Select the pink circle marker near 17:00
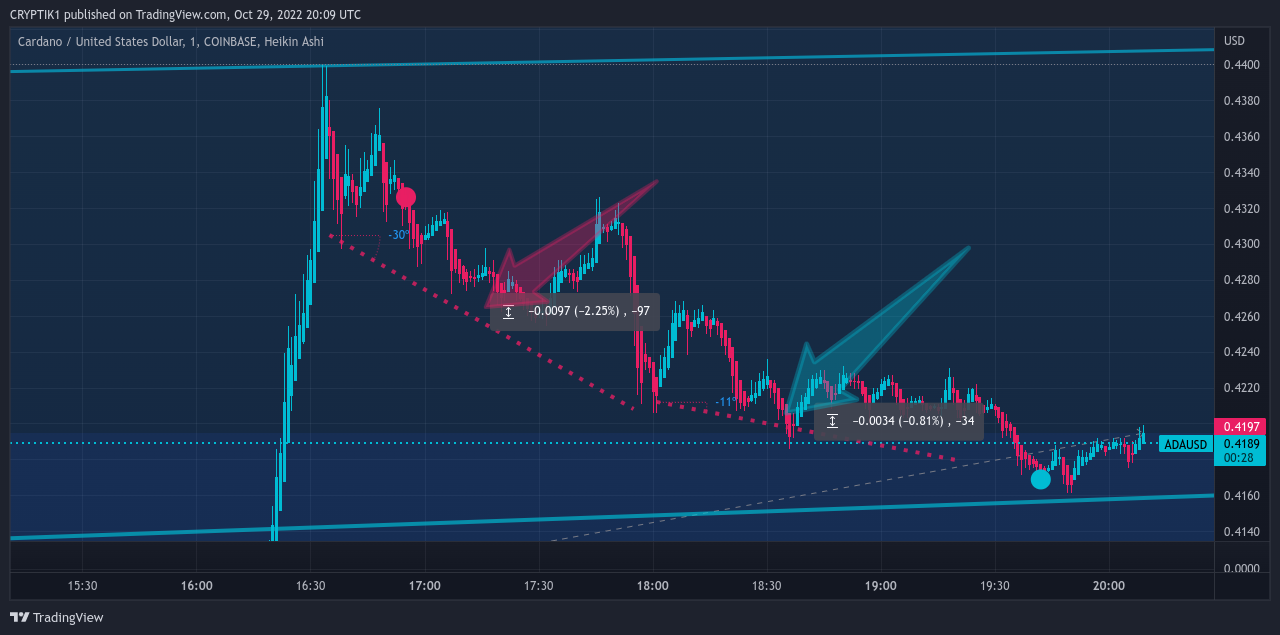This screenshot has height=635, width=1280. [x=405, y=197]
